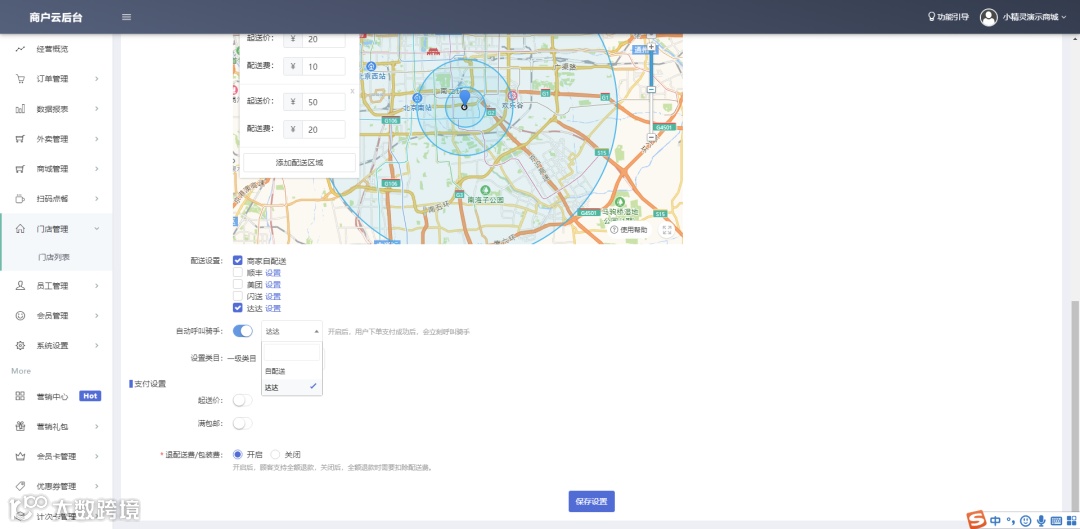Image resolution: width=1080 pixels, height=529 pixels.
Task: Open 经营概况 from its chart icon
Action: click(x=21, y=49)
